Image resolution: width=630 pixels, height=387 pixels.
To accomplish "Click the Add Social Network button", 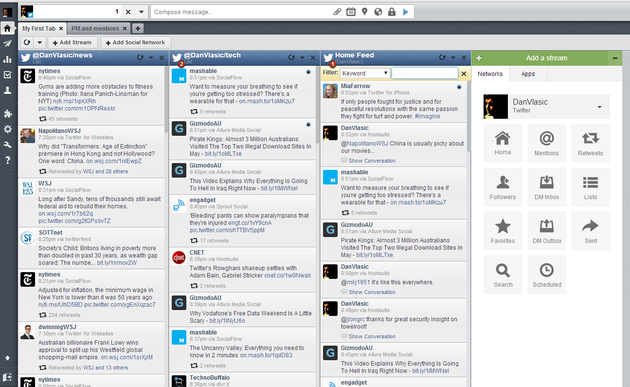I will [x=135, y=42].
